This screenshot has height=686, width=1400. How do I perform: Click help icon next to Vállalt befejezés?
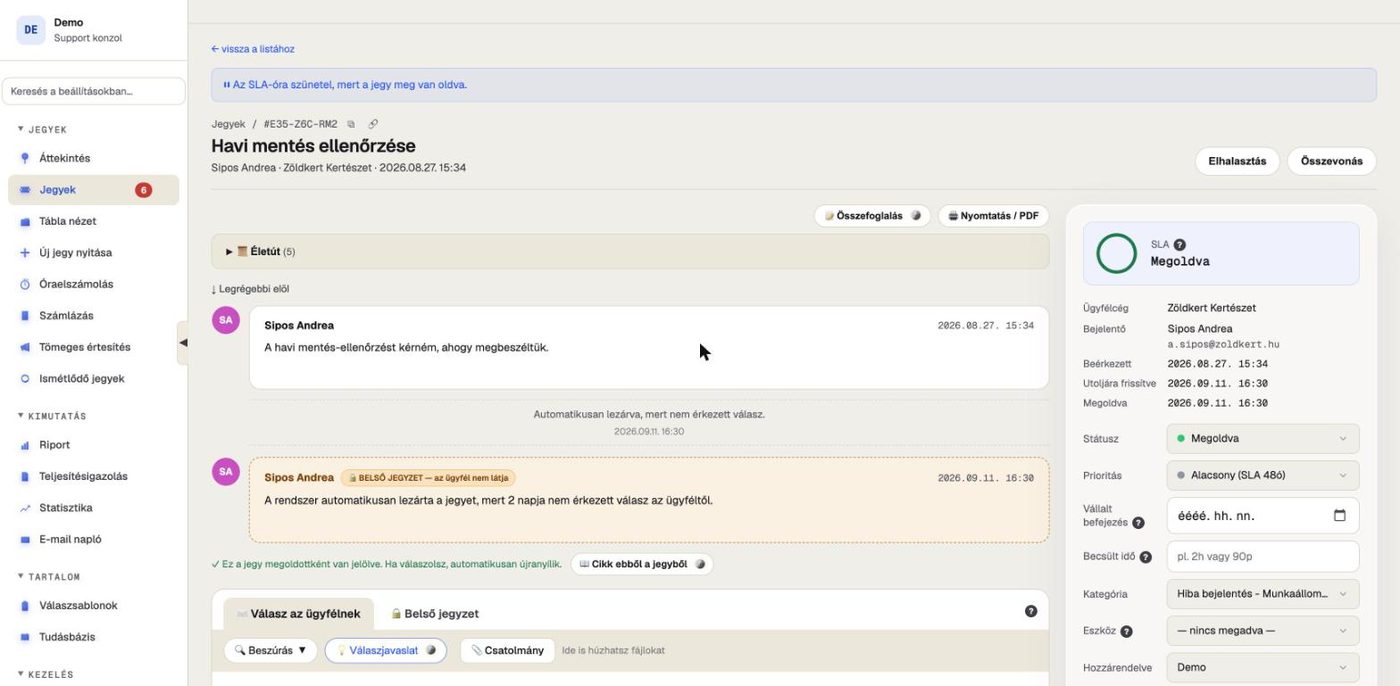tap(1138, 523)
